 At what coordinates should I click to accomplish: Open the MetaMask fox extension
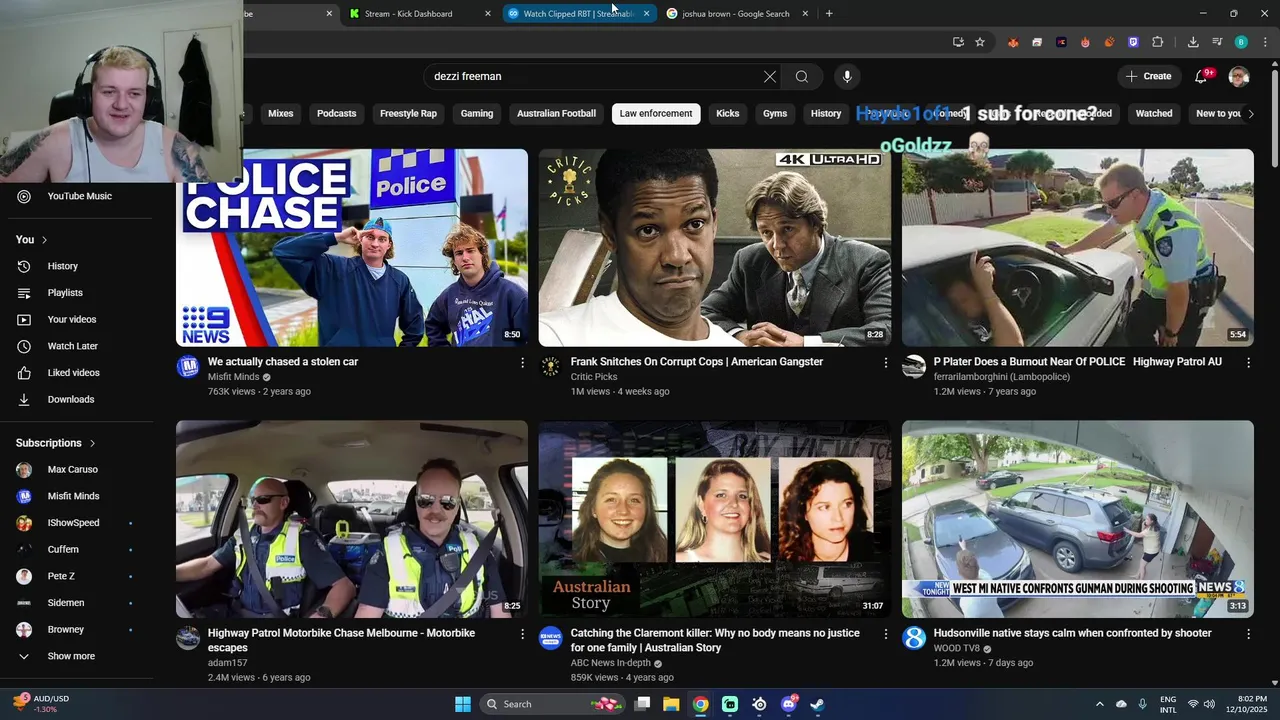(x=1013, y=42)
